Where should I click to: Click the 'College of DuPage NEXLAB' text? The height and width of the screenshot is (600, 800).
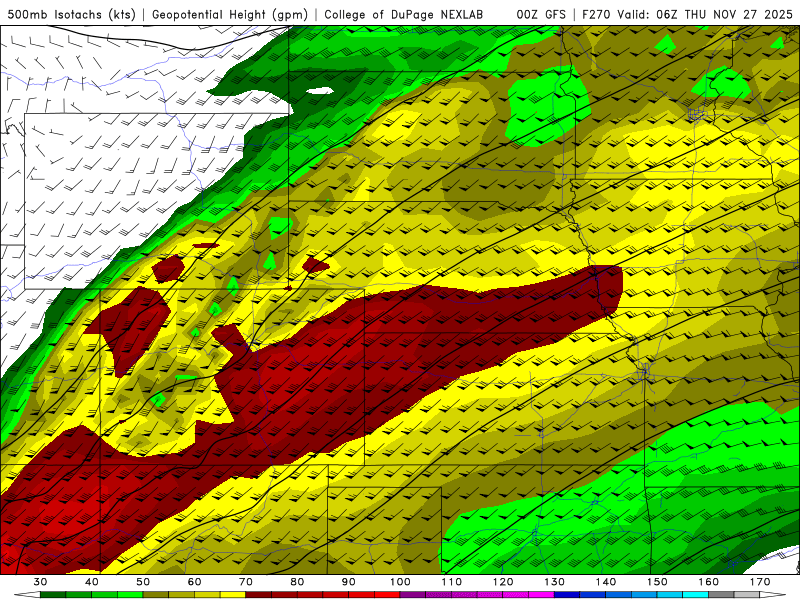pyautogui.click(x=404, y=15)
